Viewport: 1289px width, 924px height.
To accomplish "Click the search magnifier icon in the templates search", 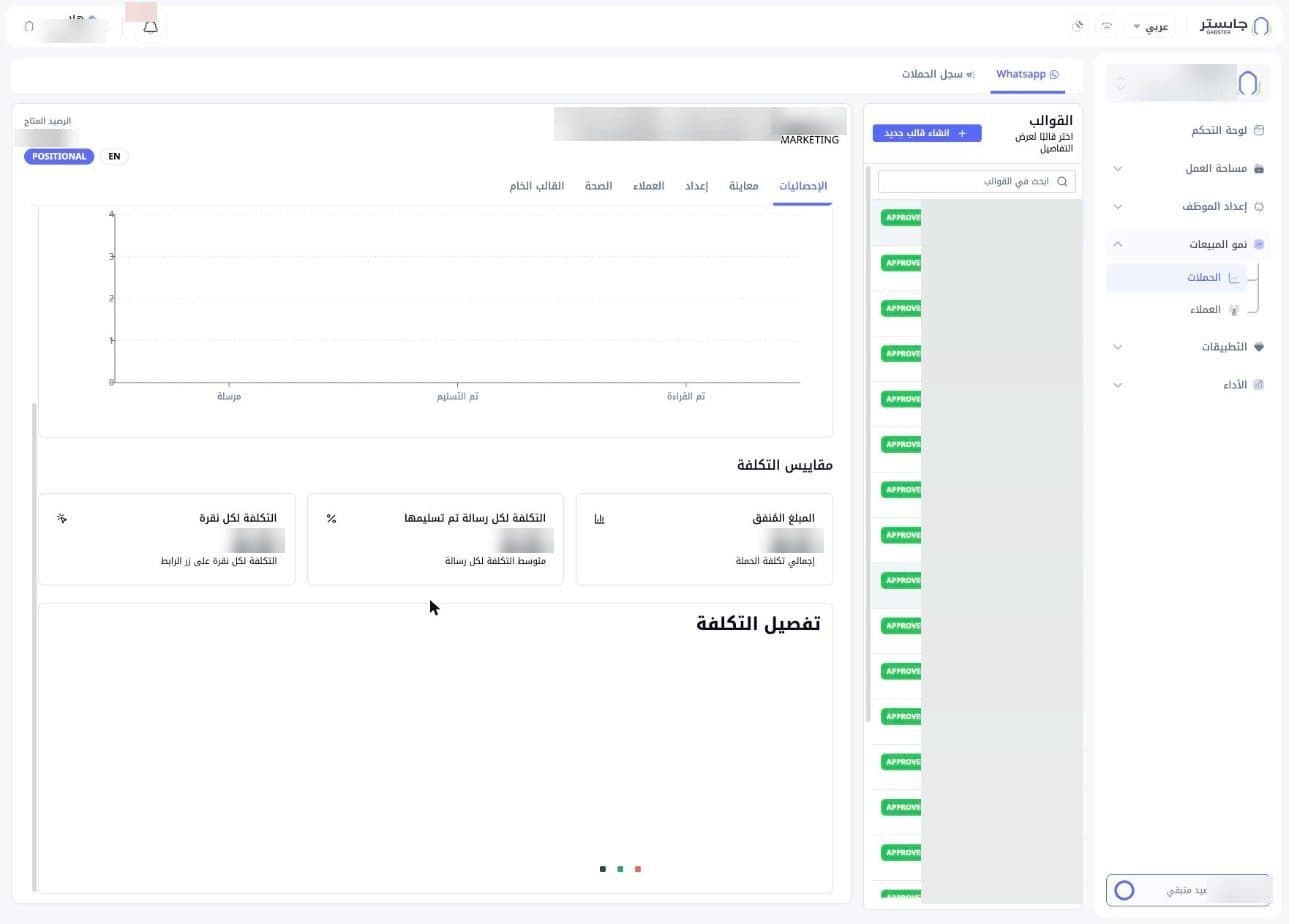I will 1062,182.
